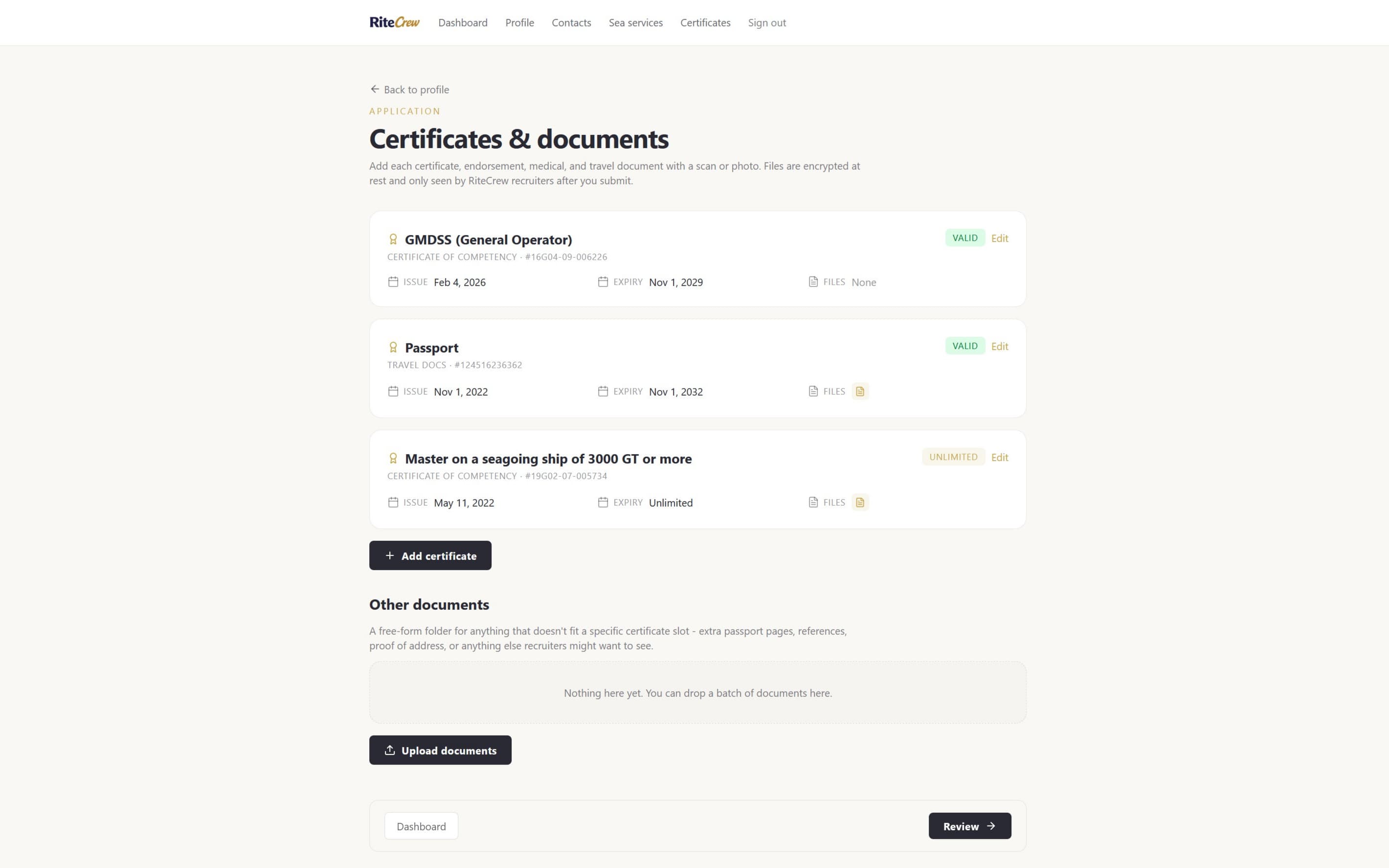Edit the Passport entry
This screenshot has width=1389, height=868.
coord(999,346)
